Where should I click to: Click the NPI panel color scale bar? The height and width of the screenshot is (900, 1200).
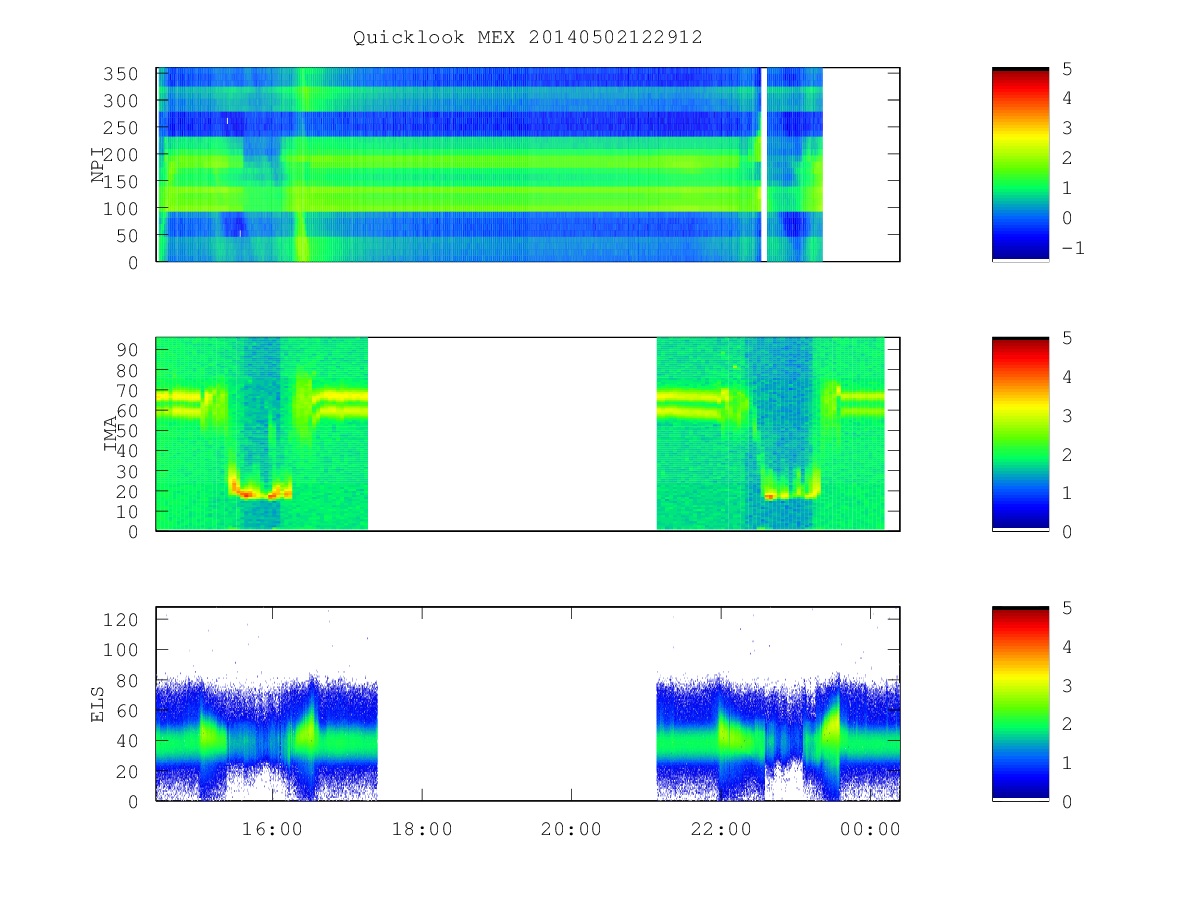1020,164
